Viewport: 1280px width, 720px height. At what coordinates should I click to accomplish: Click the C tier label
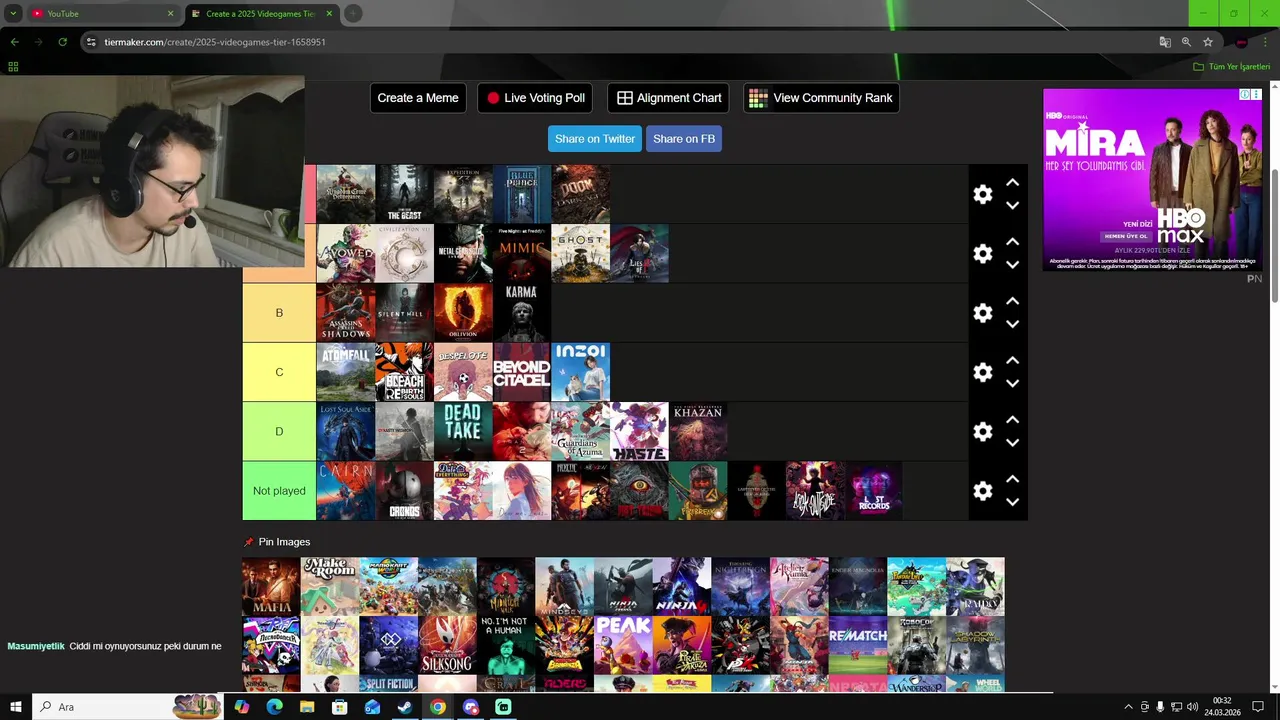tap(279, 372)
